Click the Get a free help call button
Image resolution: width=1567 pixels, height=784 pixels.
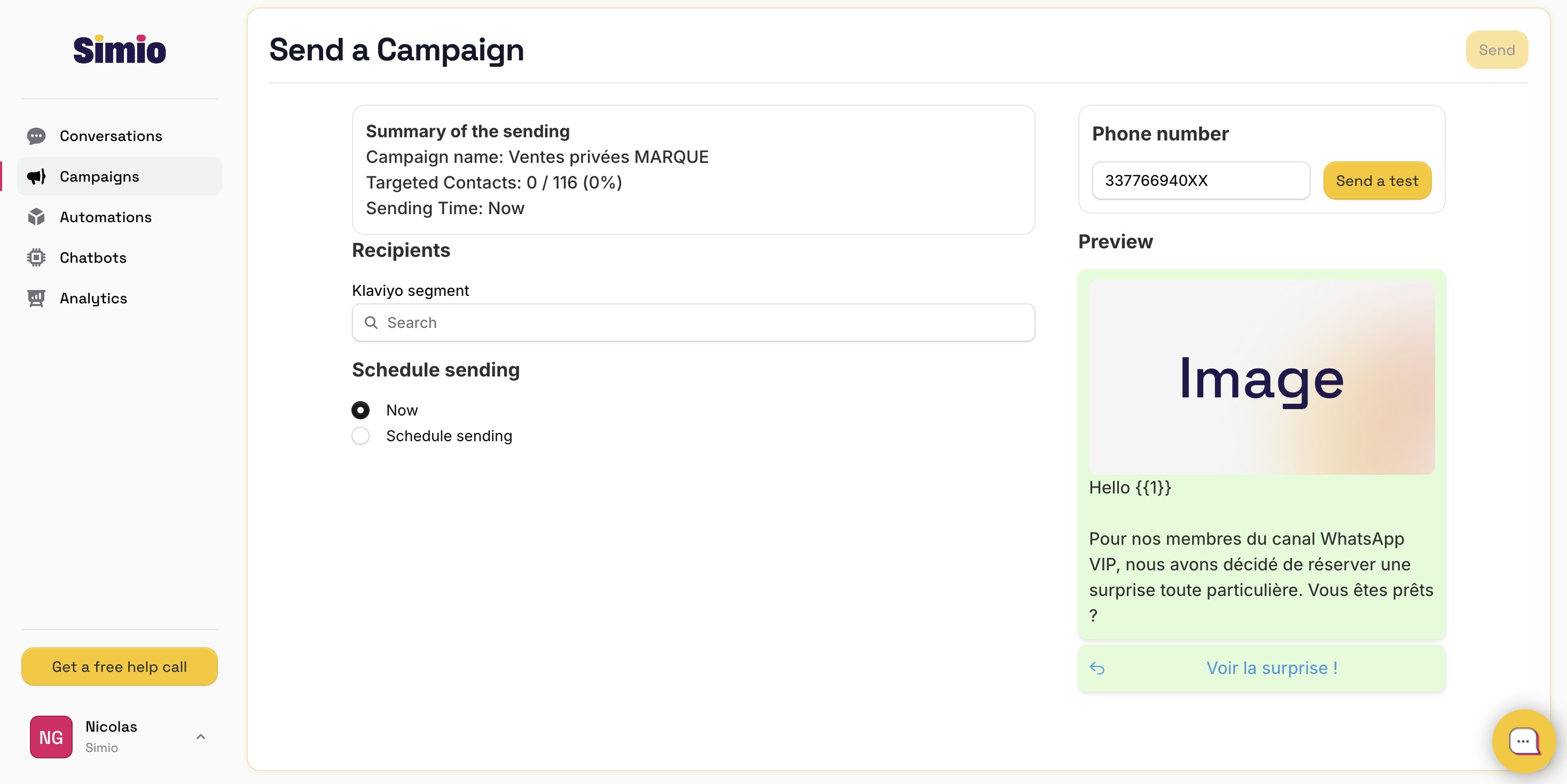click(119, 667)
